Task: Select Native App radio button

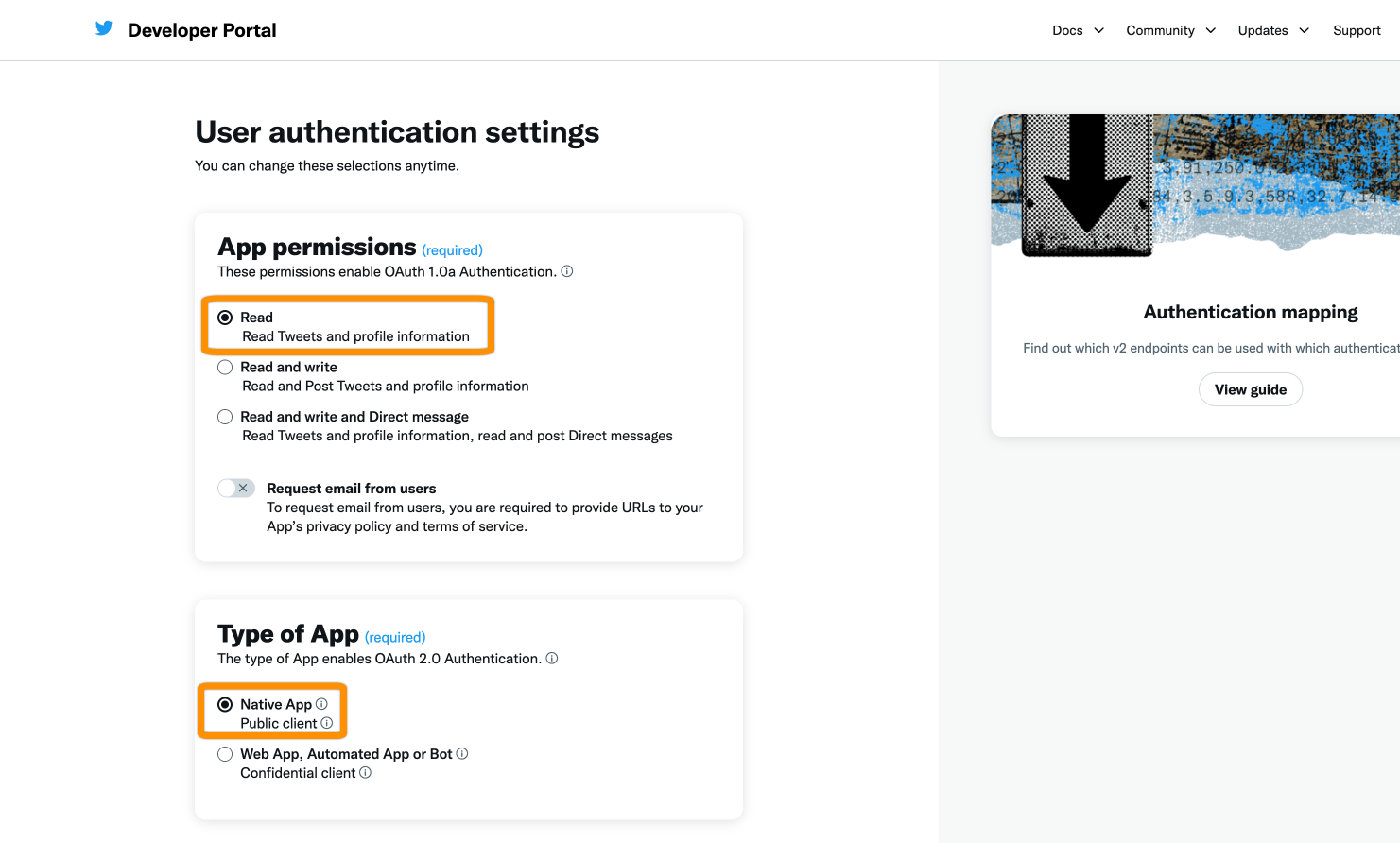Action: pos(225,705)
